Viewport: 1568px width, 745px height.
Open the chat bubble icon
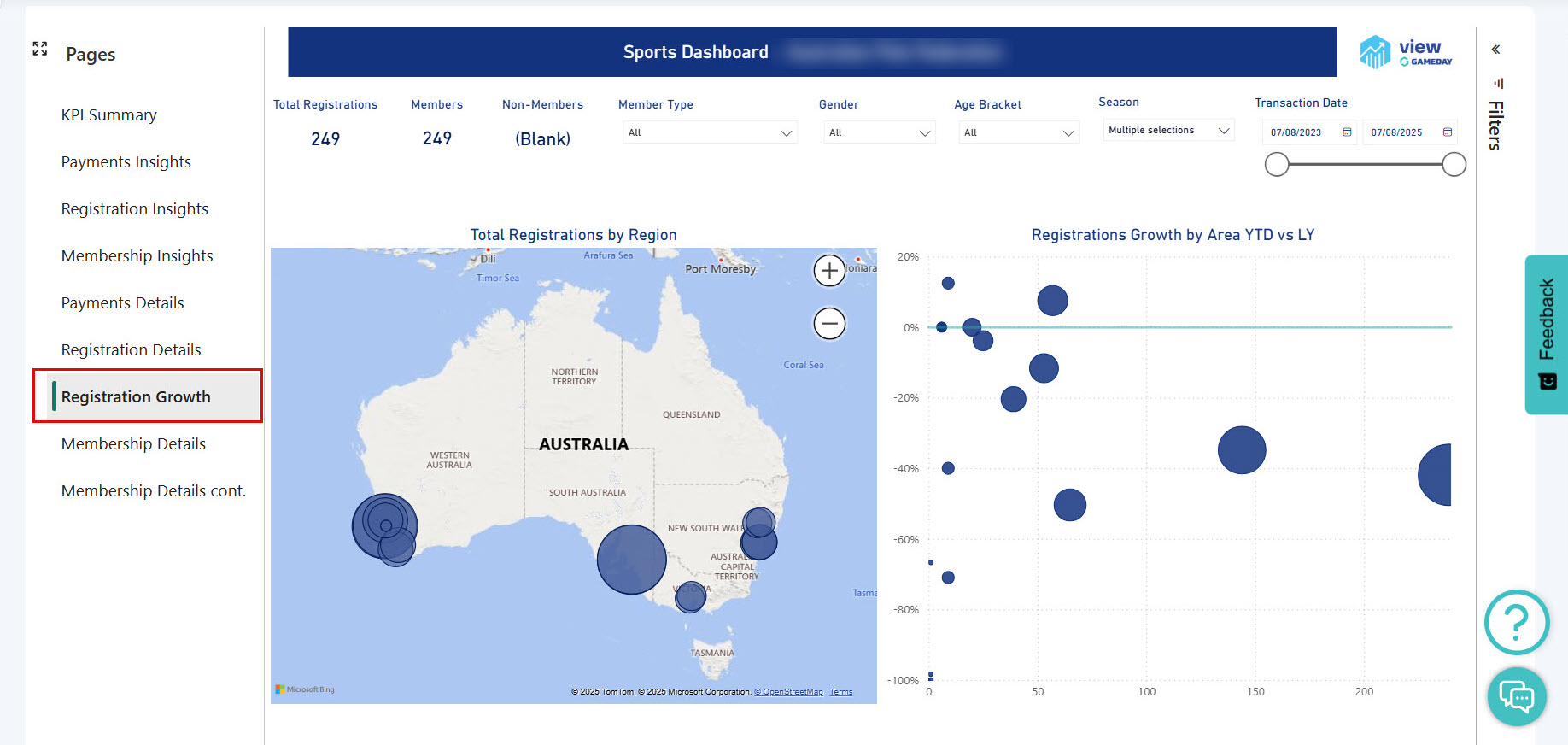1517,697
